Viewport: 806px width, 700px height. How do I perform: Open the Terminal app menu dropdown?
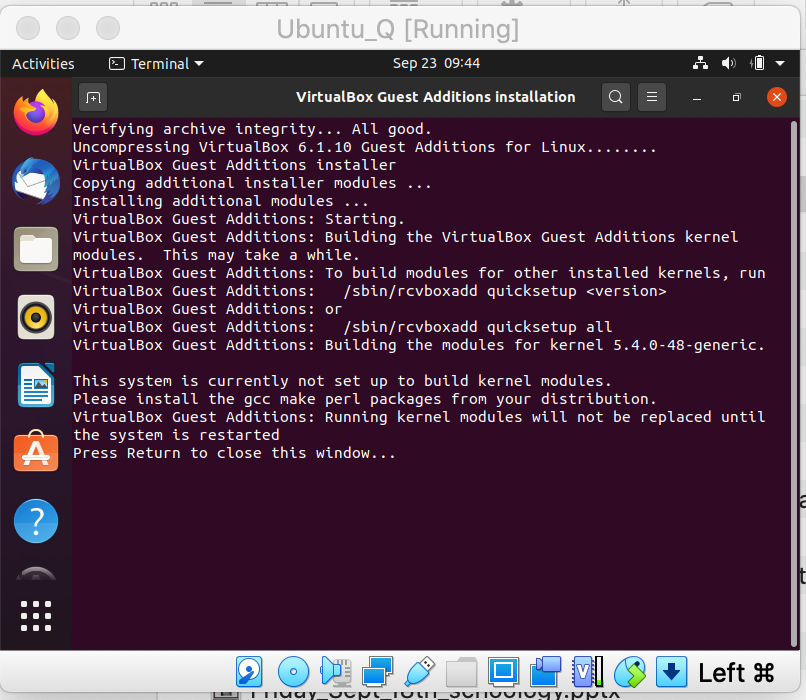[156, 63]
